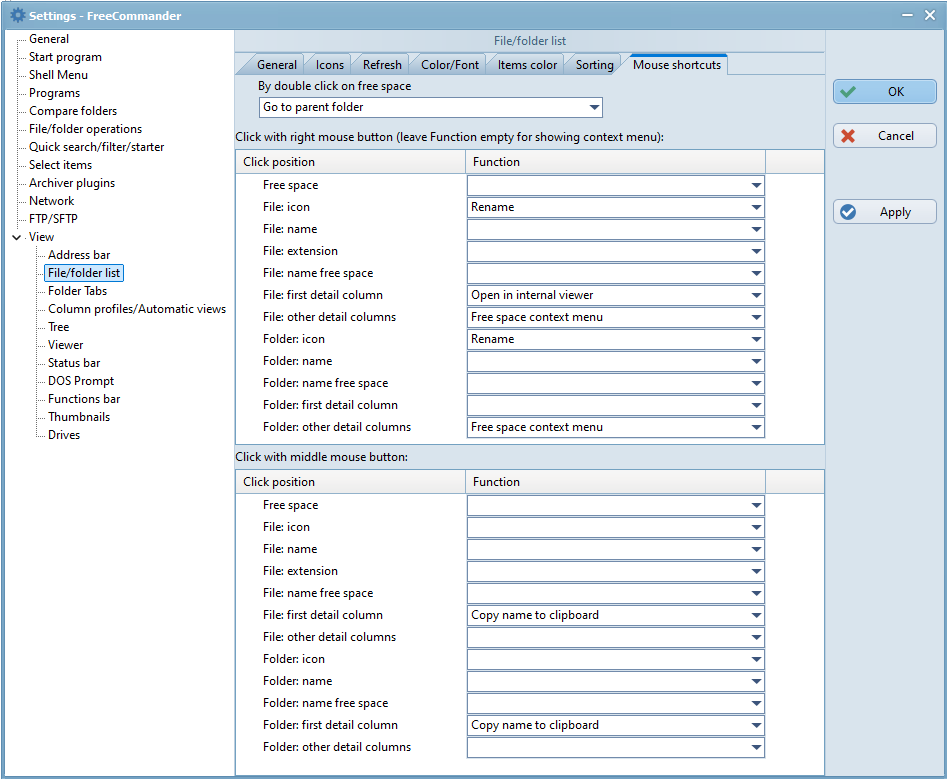The width and height of the screenshot is (947, 779).
Task: Open FTP/SFTP settings
Action: click(x=53, y=219)
